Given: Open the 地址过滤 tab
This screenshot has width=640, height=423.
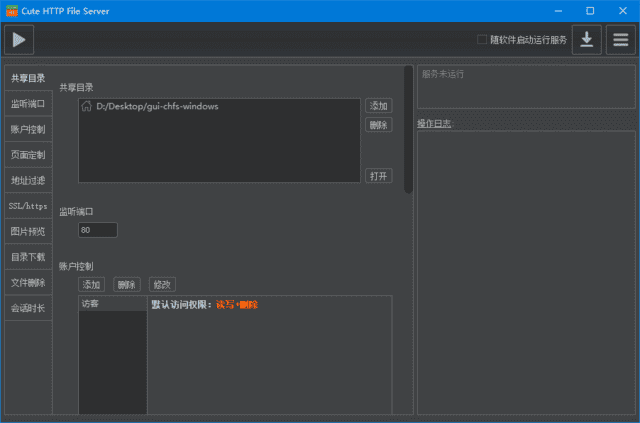Looking at the screenshot, I should (x=27, y=181).
